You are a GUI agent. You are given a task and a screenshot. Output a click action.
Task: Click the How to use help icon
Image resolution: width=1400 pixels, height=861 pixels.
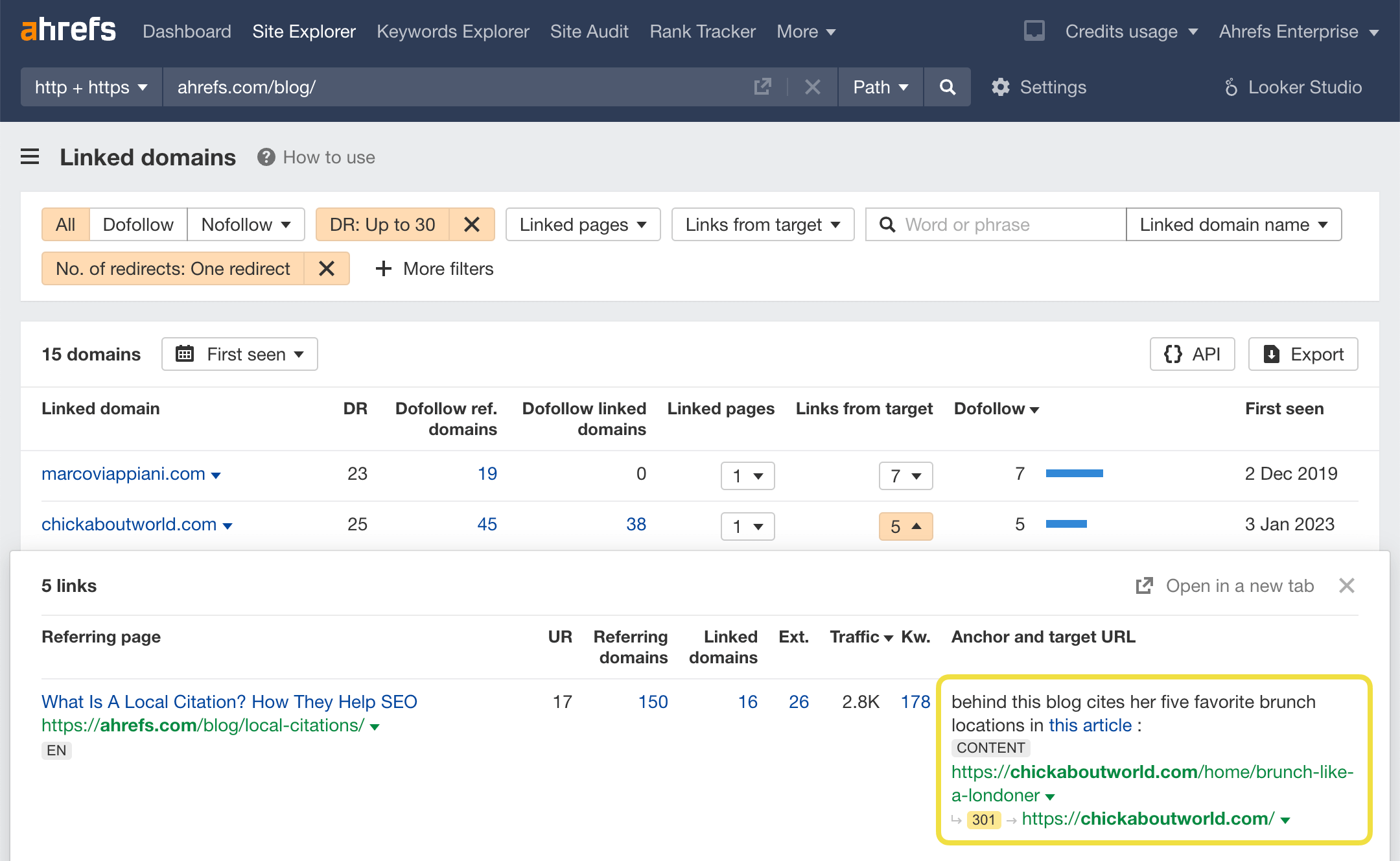click(x=266, y=157)
